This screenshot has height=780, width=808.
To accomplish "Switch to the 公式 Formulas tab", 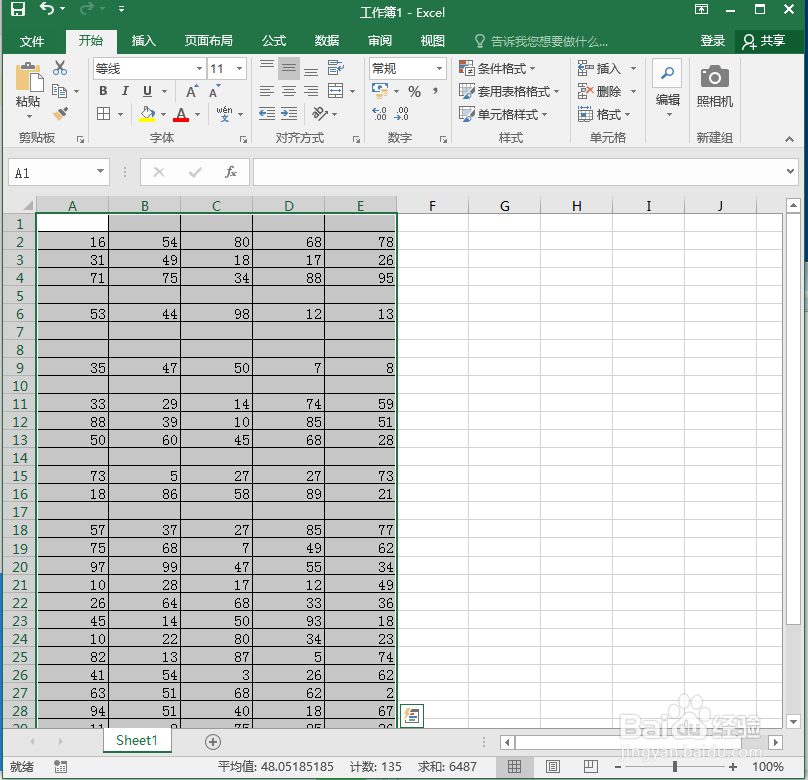I will [x=274, y=41].
